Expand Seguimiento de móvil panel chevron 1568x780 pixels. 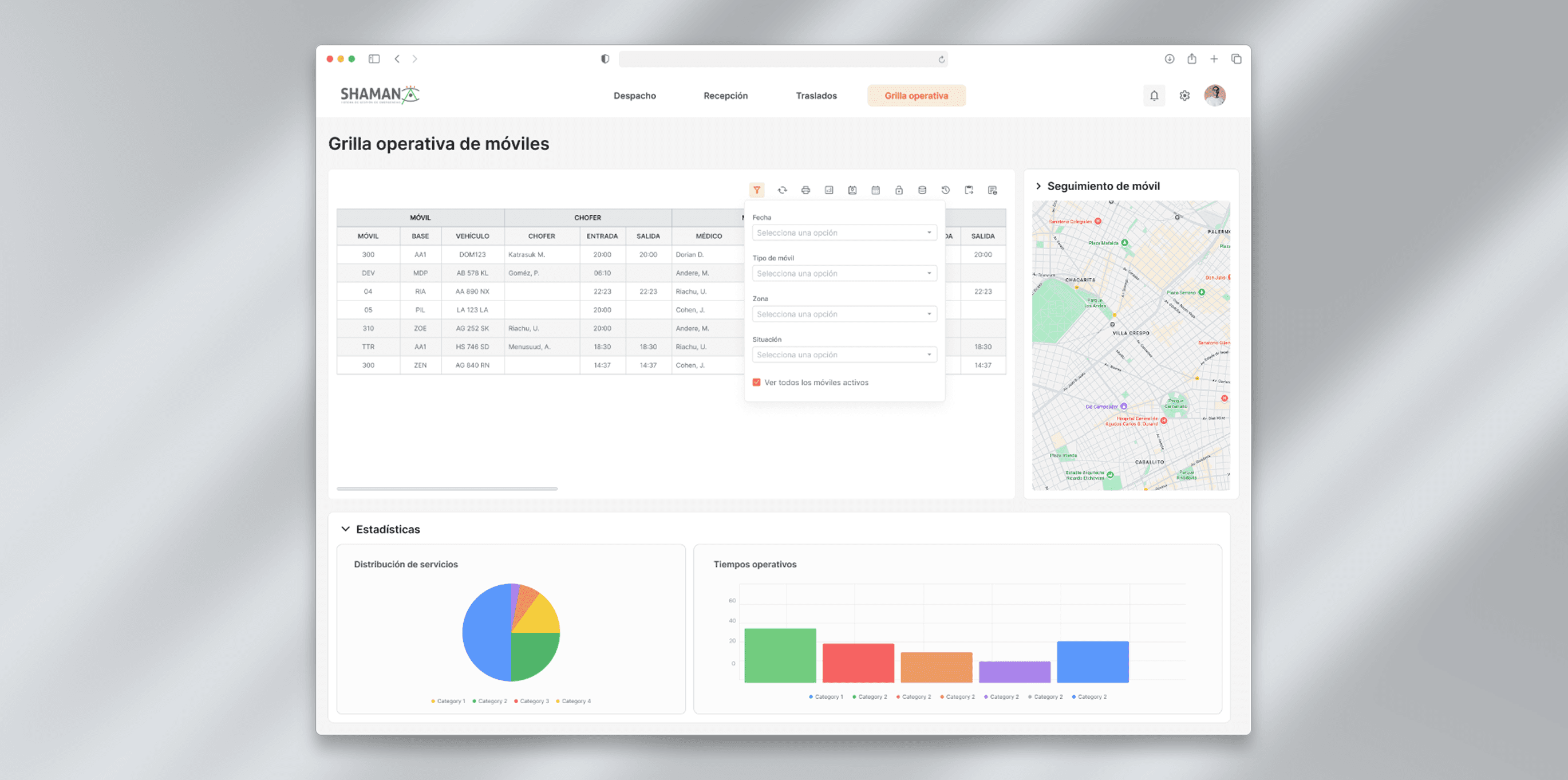1038,186
